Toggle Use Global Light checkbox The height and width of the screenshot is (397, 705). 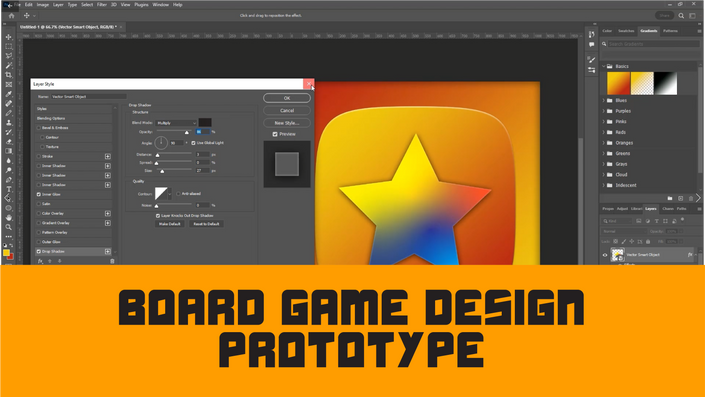(x=193, y=143)
